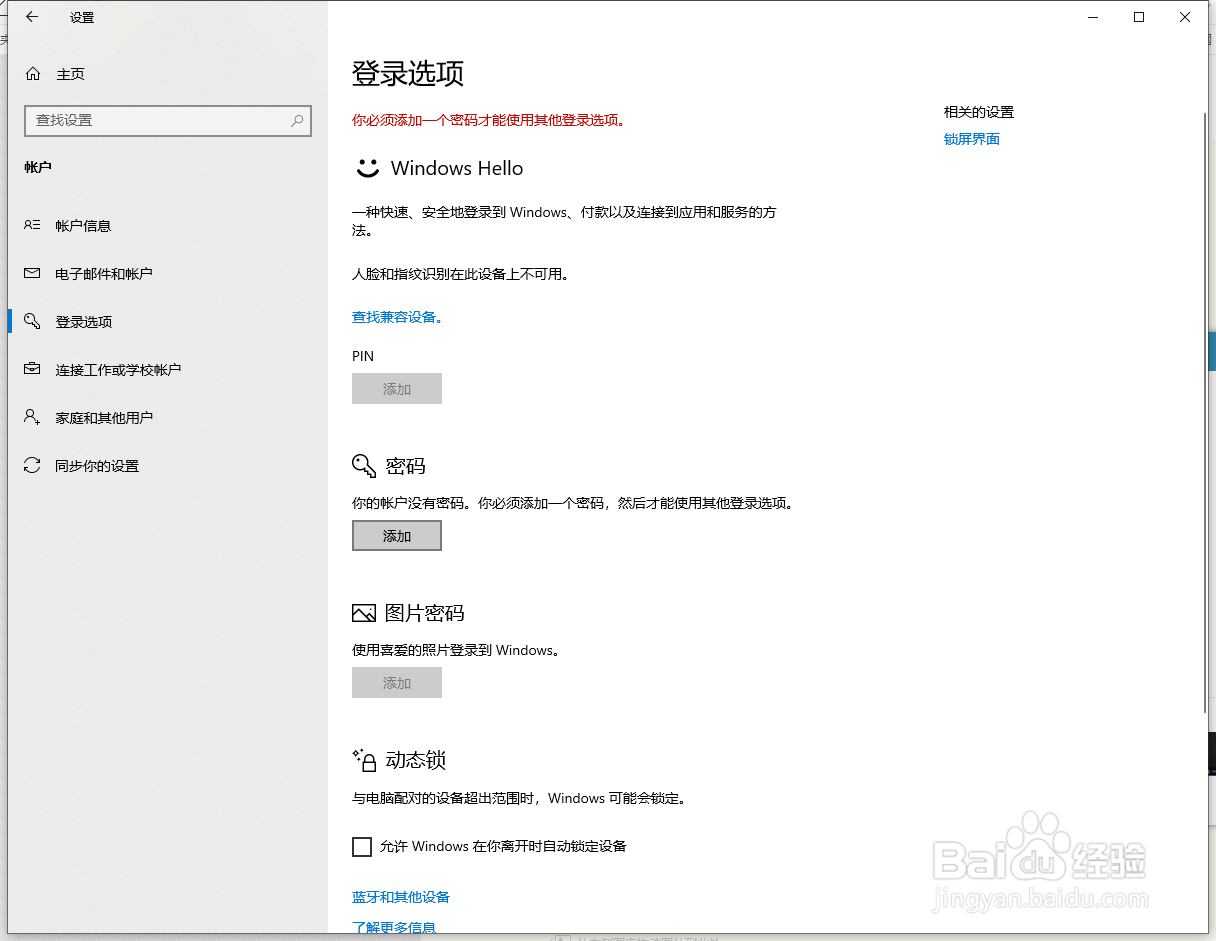Click into the 查找设置 search field
This screenshot has height=941, width=1216.
[x=168, y=120]
